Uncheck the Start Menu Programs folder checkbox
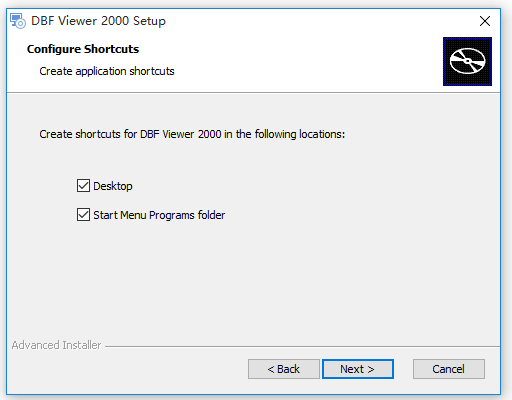The width and height of the screenshot is (512, 400). coord(83,215)
